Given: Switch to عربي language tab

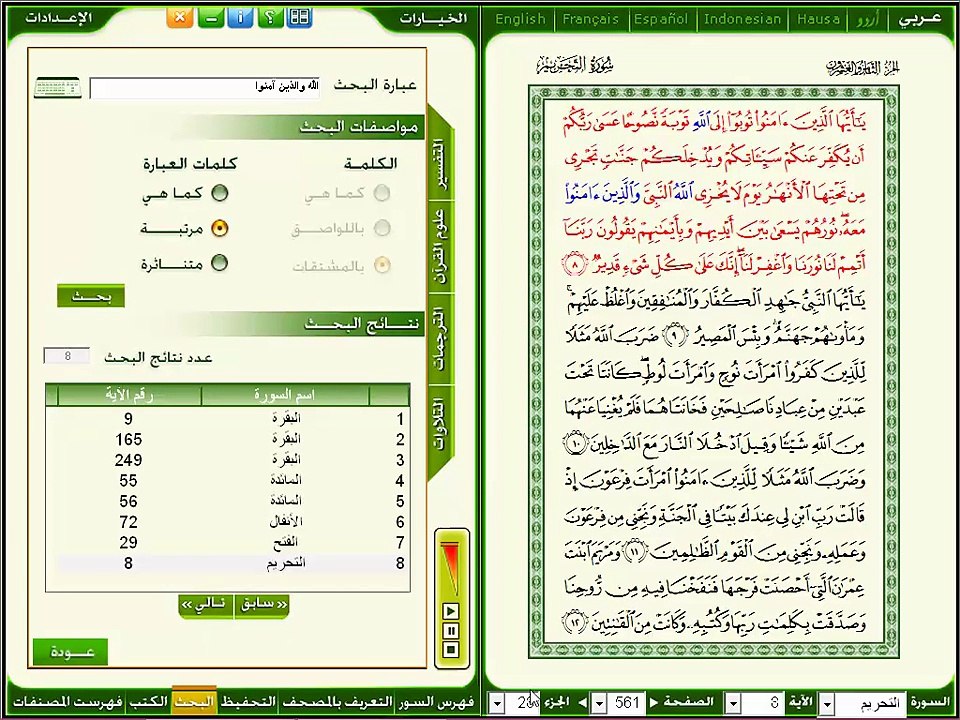Looking at the screenshot, I should (x=920, y=19).
